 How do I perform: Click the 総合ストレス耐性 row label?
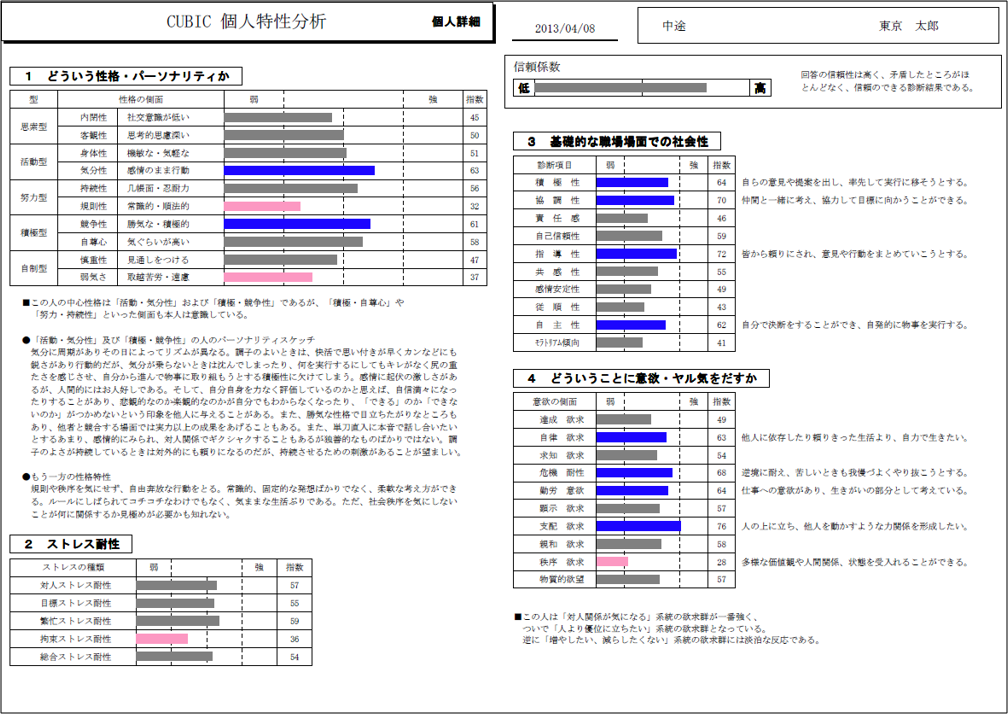pos(75,657)
